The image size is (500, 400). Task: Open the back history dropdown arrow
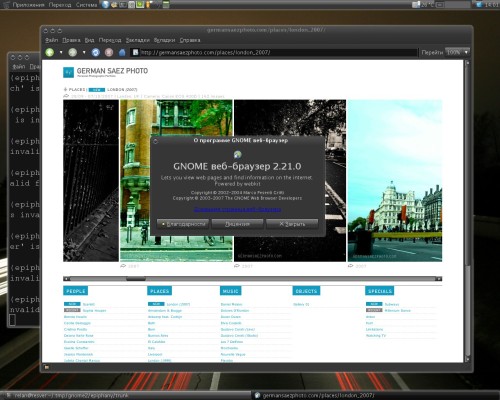(x=61, y=52)
